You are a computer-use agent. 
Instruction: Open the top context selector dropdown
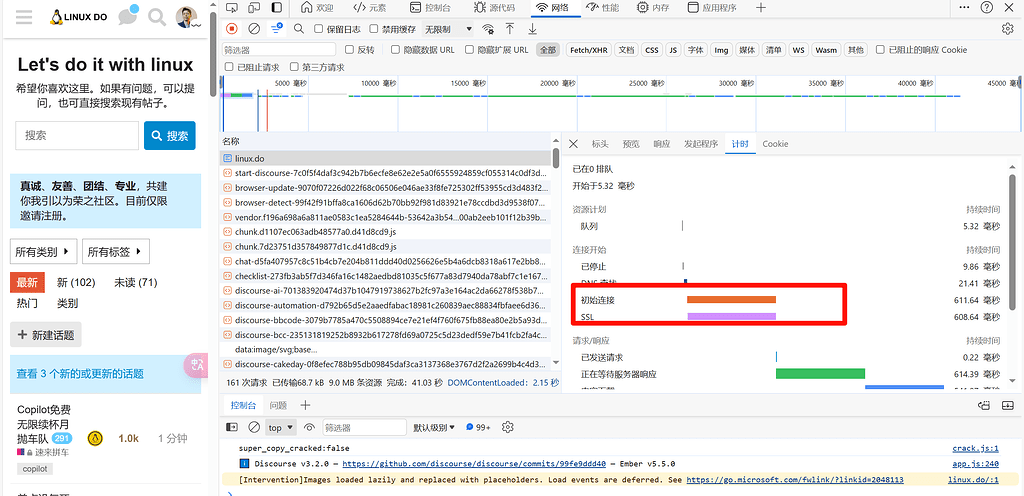281,427
